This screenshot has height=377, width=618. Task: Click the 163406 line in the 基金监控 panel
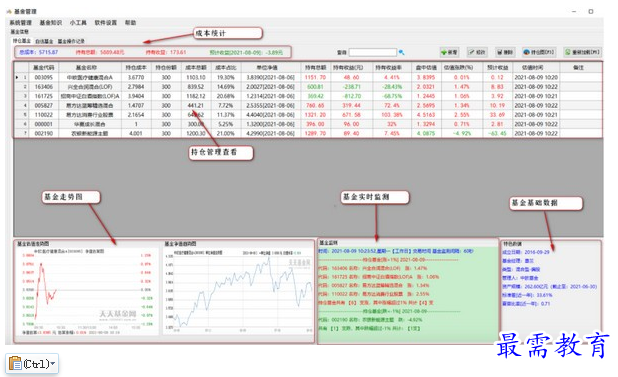372,268
